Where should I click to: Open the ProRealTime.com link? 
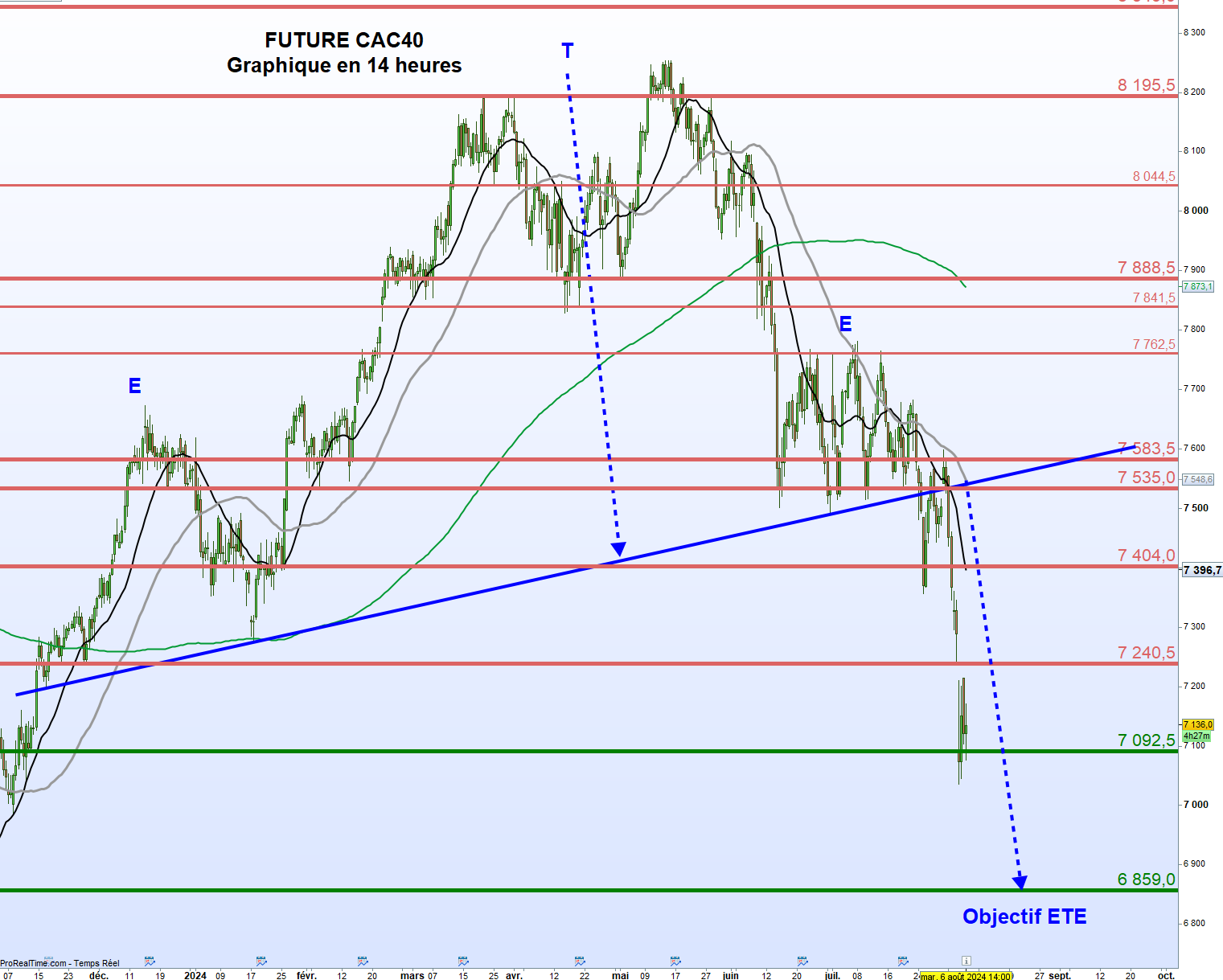(34, 963)
